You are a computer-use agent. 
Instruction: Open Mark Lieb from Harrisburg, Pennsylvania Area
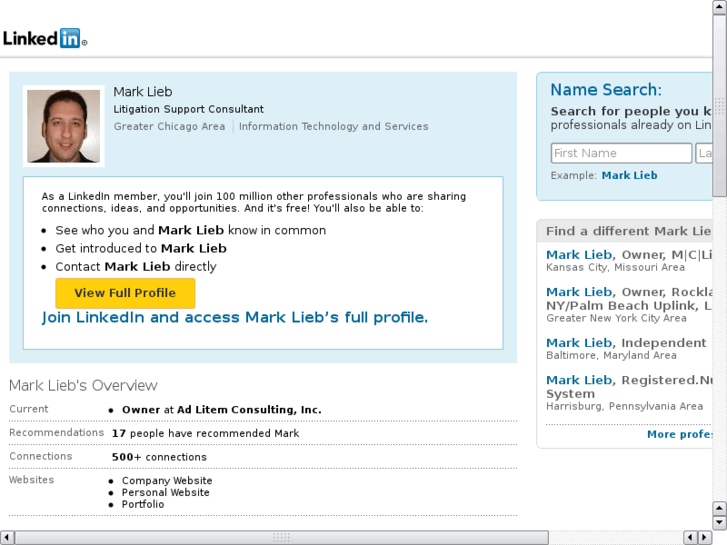(579, 380)
